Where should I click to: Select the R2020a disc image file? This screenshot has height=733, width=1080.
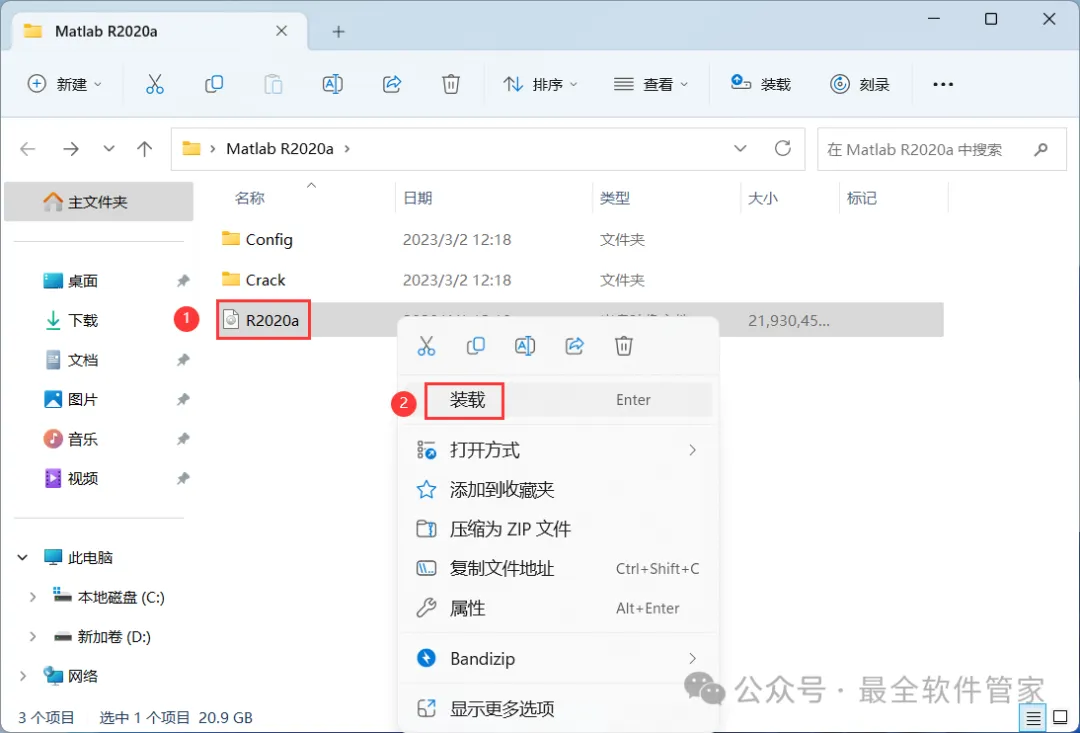pos(262,320)
